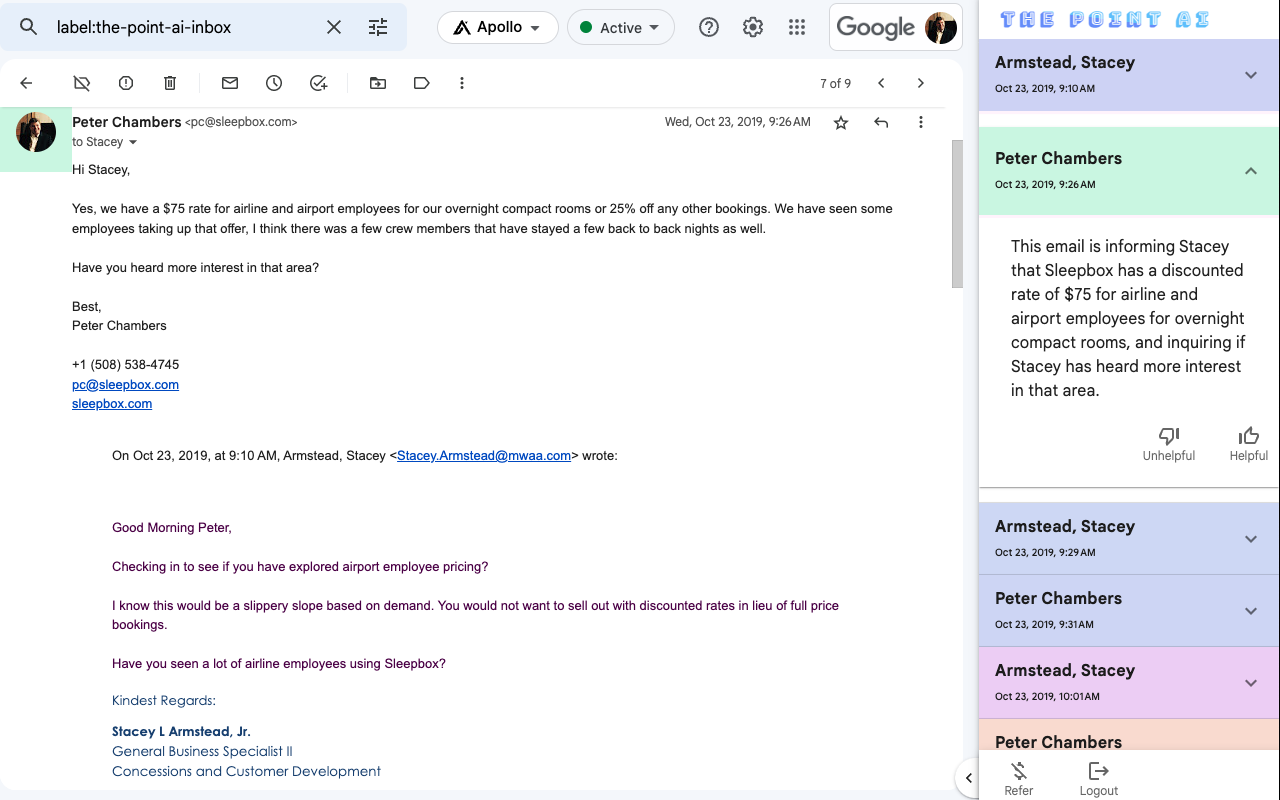1280x800 pixels.
Task: Star the Peter Chambers email
Action: [x=841, y=122]
